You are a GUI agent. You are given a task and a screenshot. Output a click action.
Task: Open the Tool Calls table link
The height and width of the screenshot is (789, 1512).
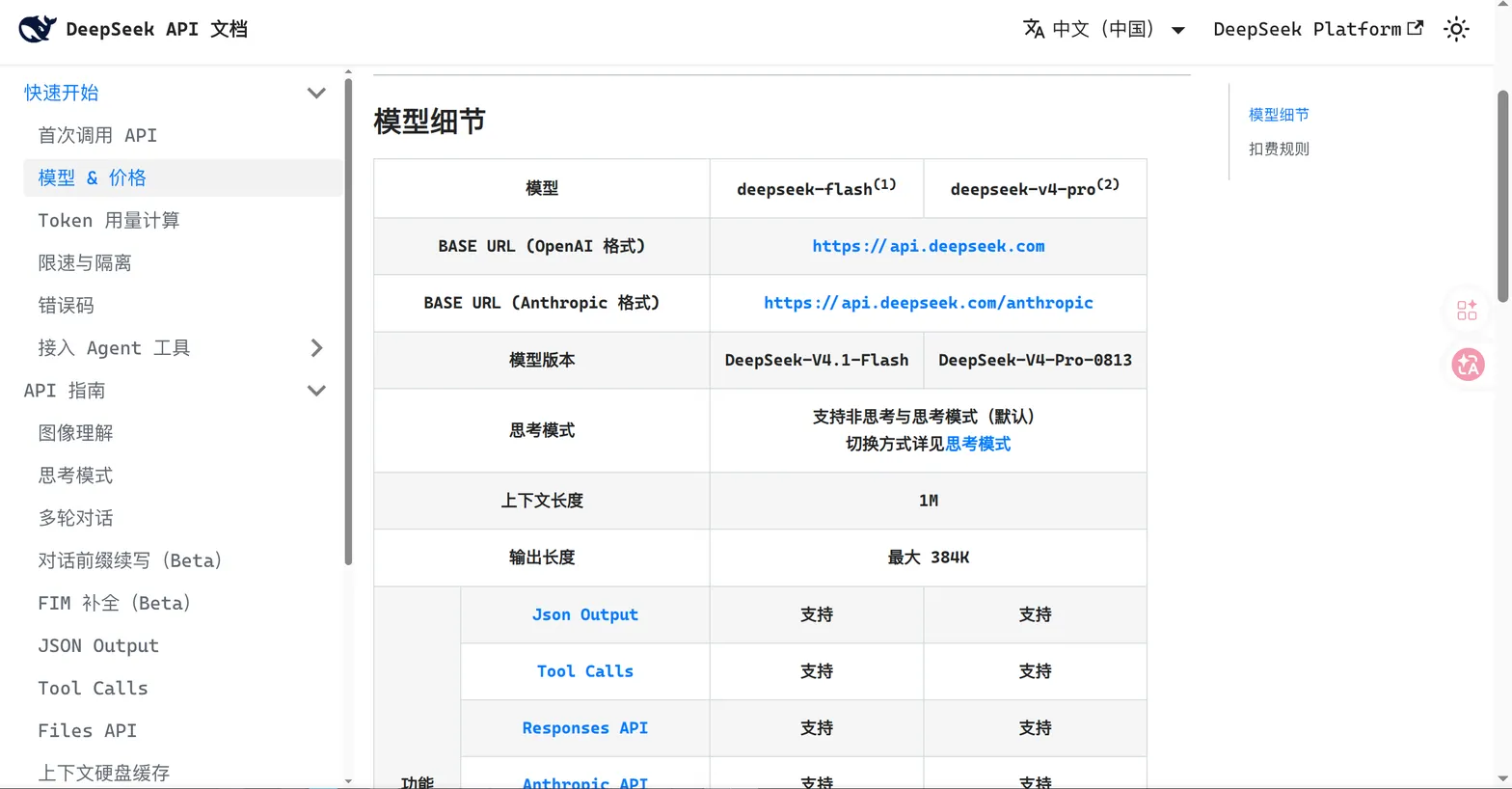click(x=584, y=671)
